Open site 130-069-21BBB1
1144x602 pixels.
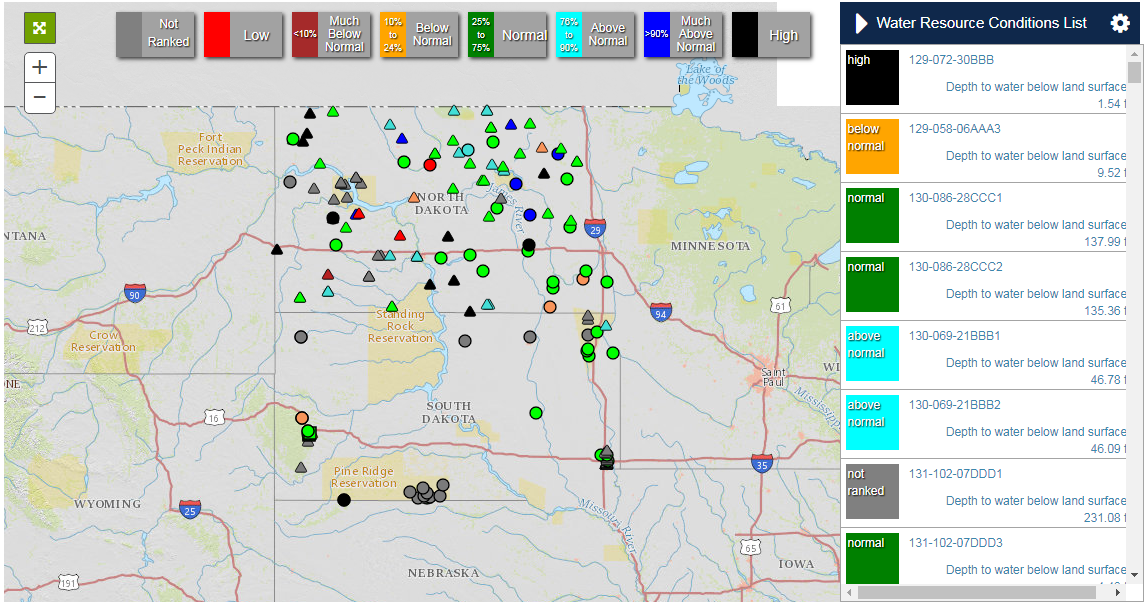(954, 336)
